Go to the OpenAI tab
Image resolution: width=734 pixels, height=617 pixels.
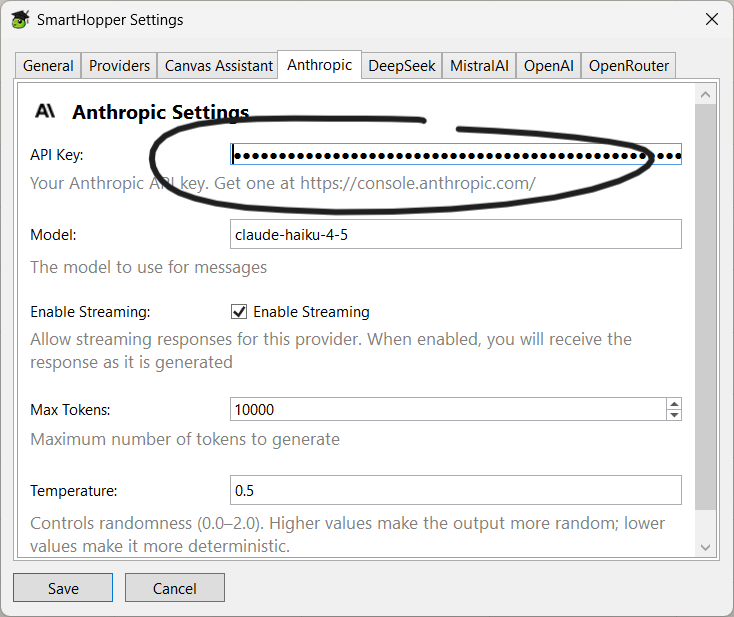click(549, 66)
